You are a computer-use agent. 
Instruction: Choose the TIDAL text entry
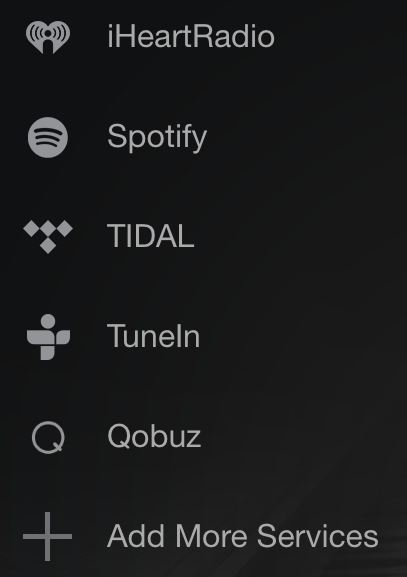pyautogui.click(x=151, y=236)
